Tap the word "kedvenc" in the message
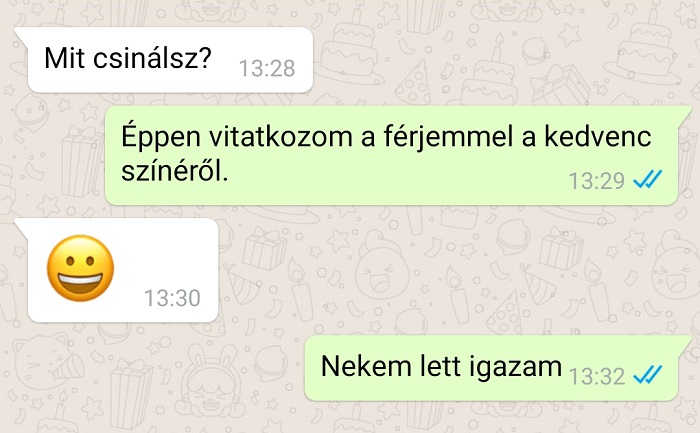700x433 pixels. [598, 136]
